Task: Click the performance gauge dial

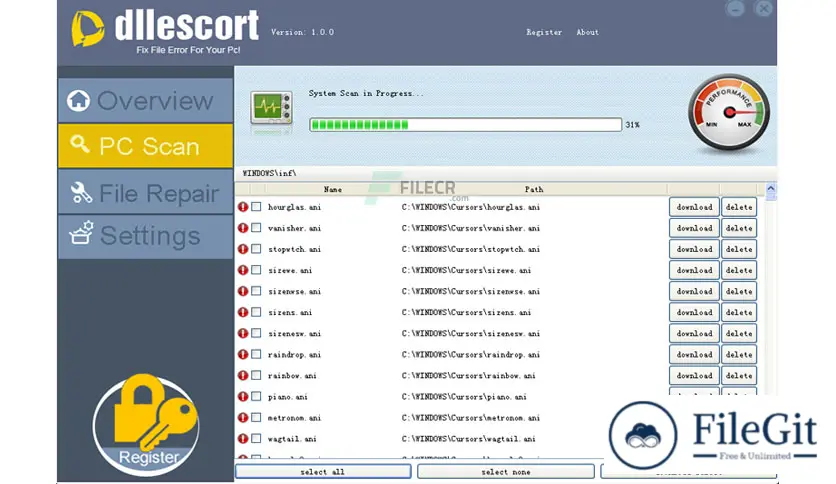Action: (728, 112)
